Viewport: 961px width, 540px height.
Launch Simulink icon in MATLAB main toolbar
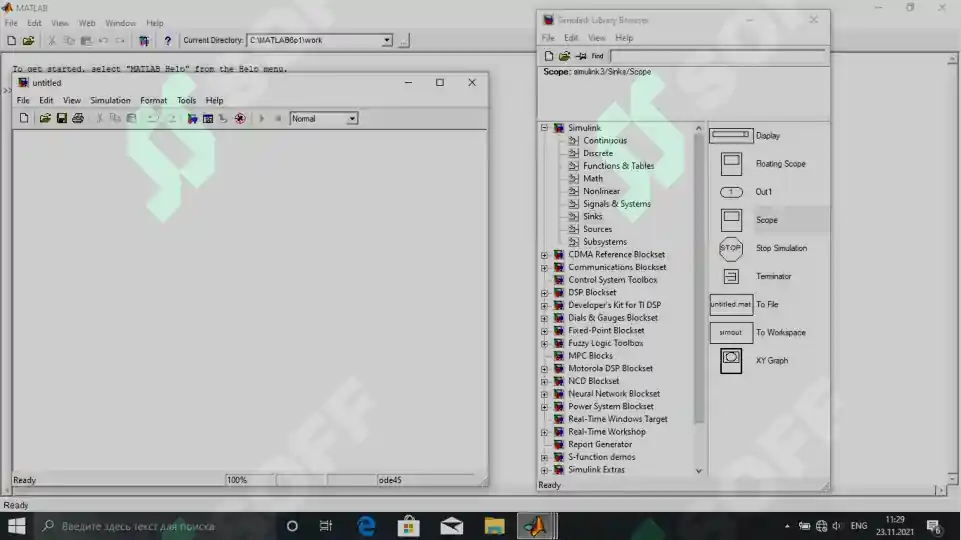click(144, 40)
